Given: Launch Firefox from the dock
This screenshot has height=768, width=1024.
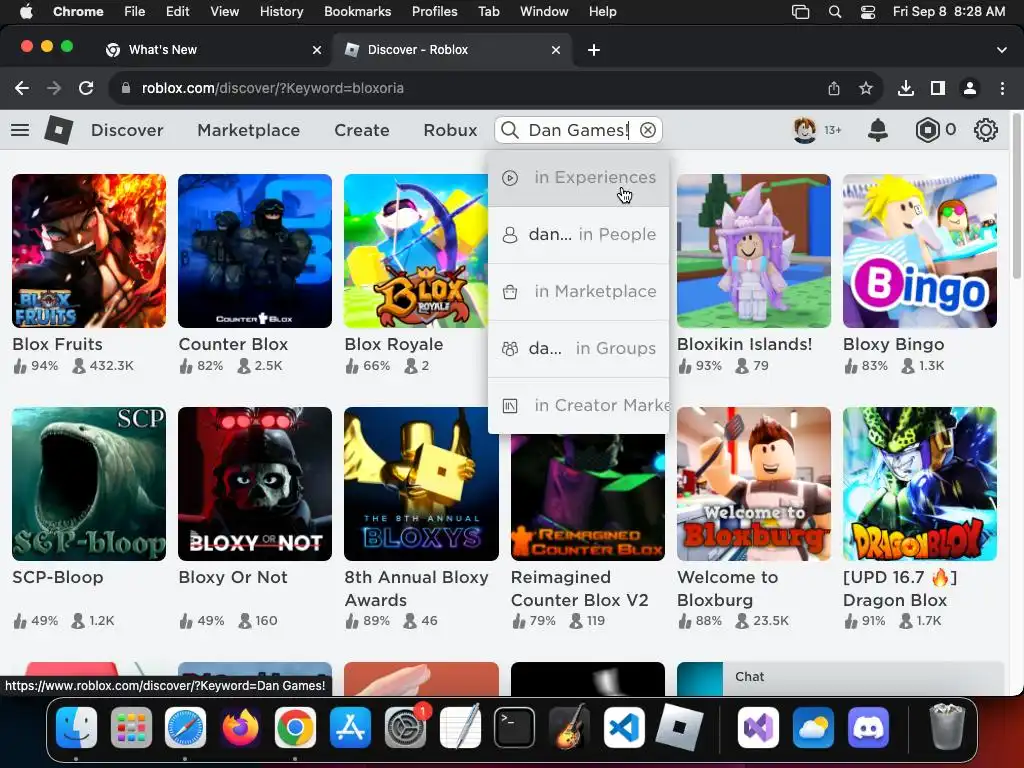Looking at the screenshot, I should tap(240, 728).
